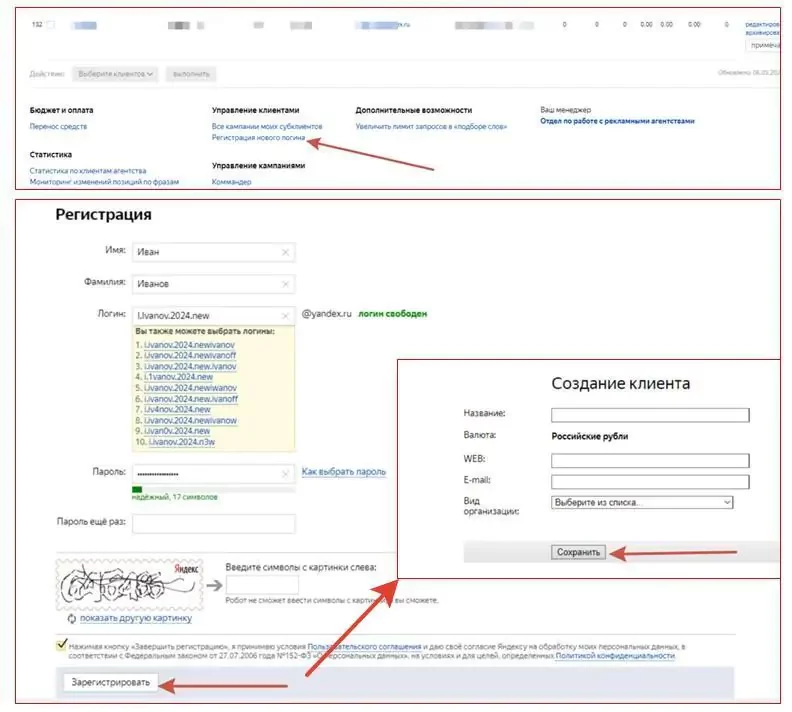792x712 pixels.
Task: Clear the Пароль field with its X icon
Action: (x=285, y=474)
